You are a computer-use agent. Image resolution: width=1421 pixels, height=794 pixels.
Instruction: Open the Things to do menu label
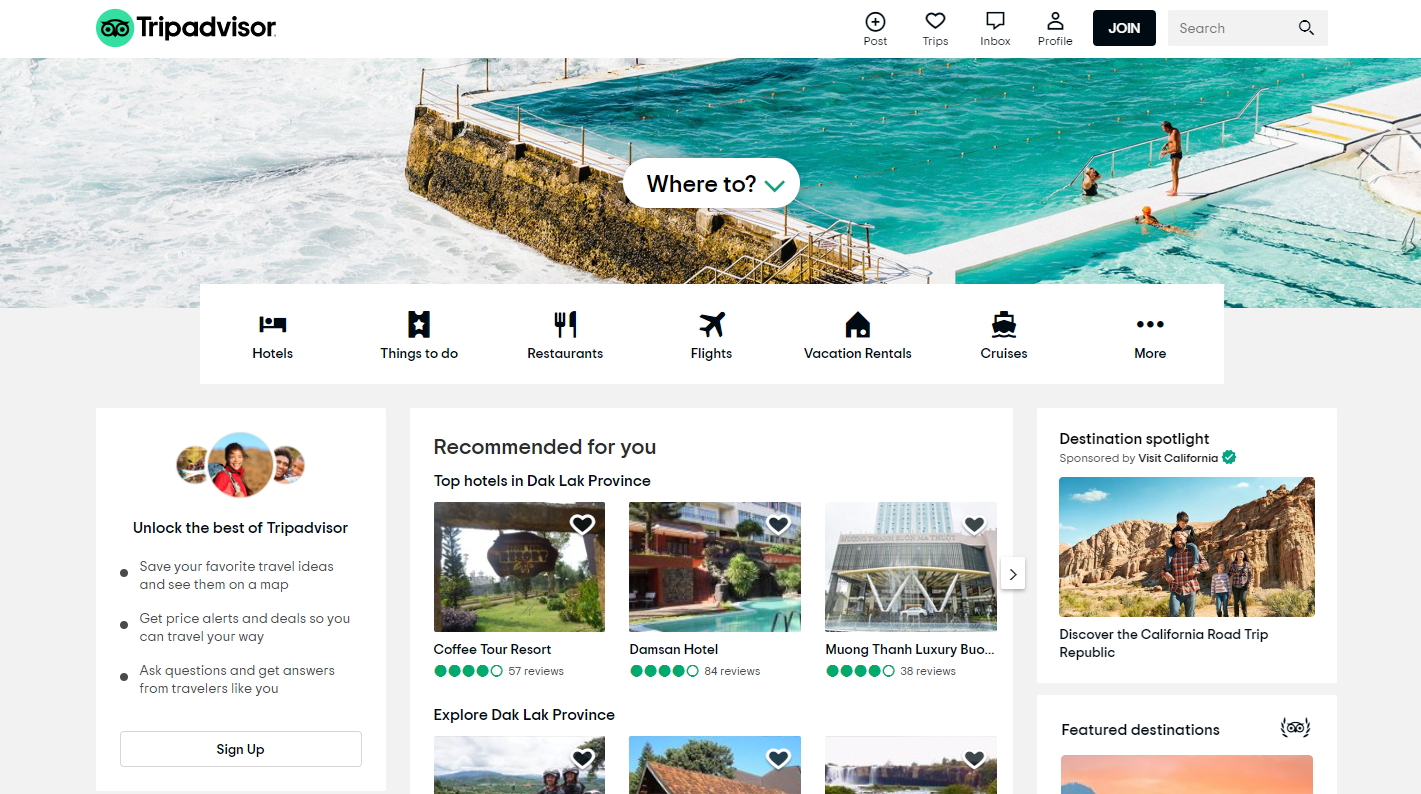(419, 353)
